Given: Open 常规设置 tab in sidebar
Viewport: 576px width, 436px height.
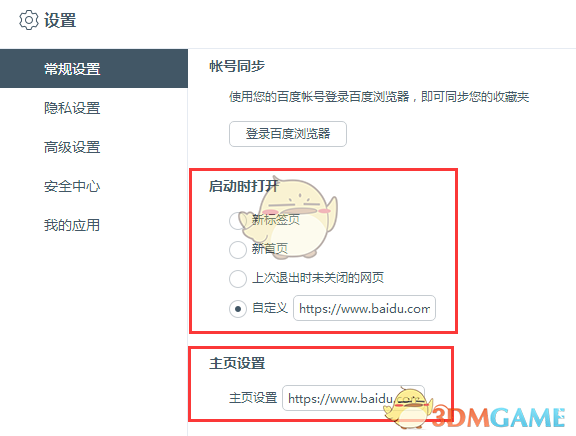Looking at the screenshot, I should 94,68.
